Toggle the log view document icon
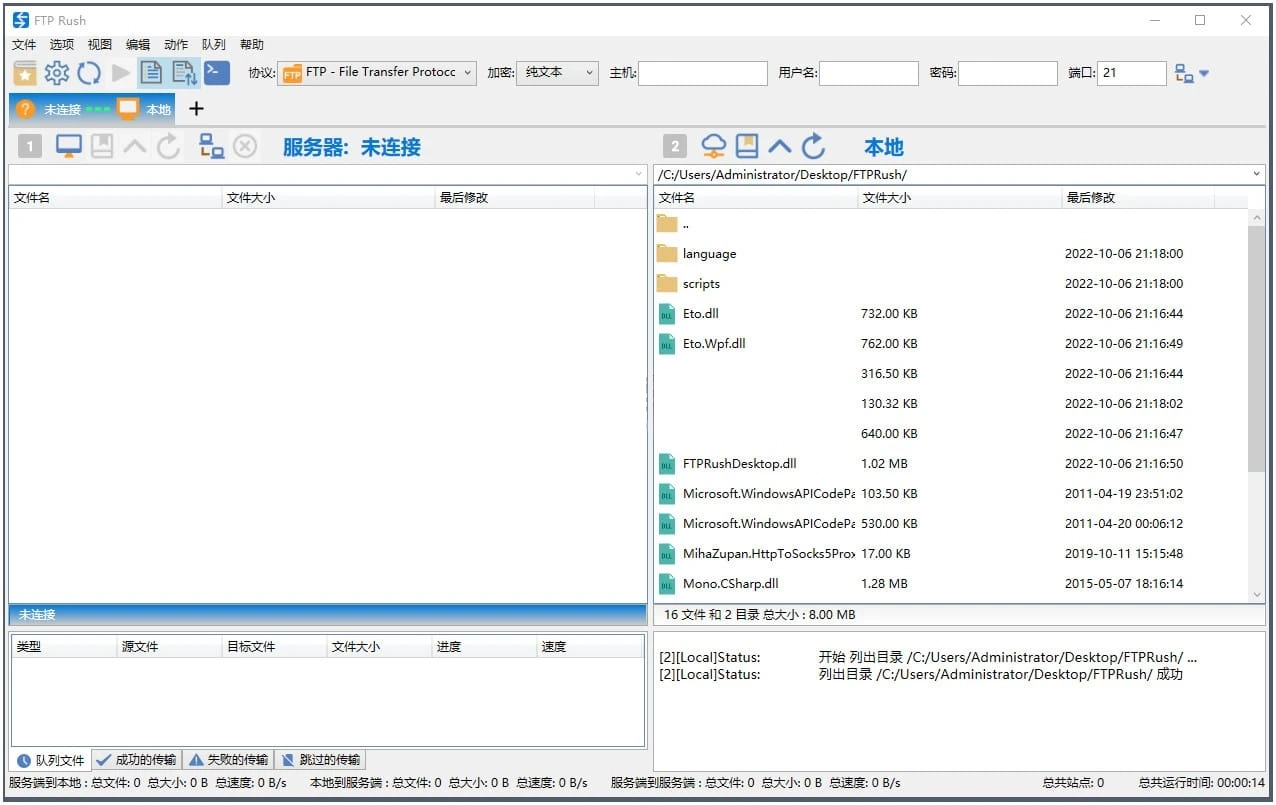 point(151,72)
